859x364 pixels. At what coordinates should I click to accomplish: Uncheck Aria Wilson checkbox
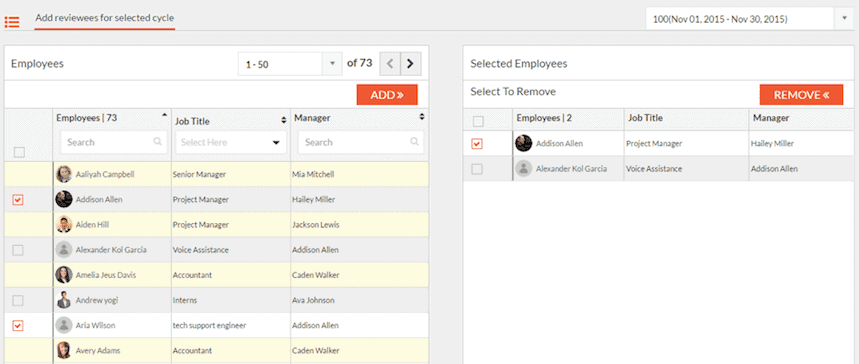click(18, 326)
